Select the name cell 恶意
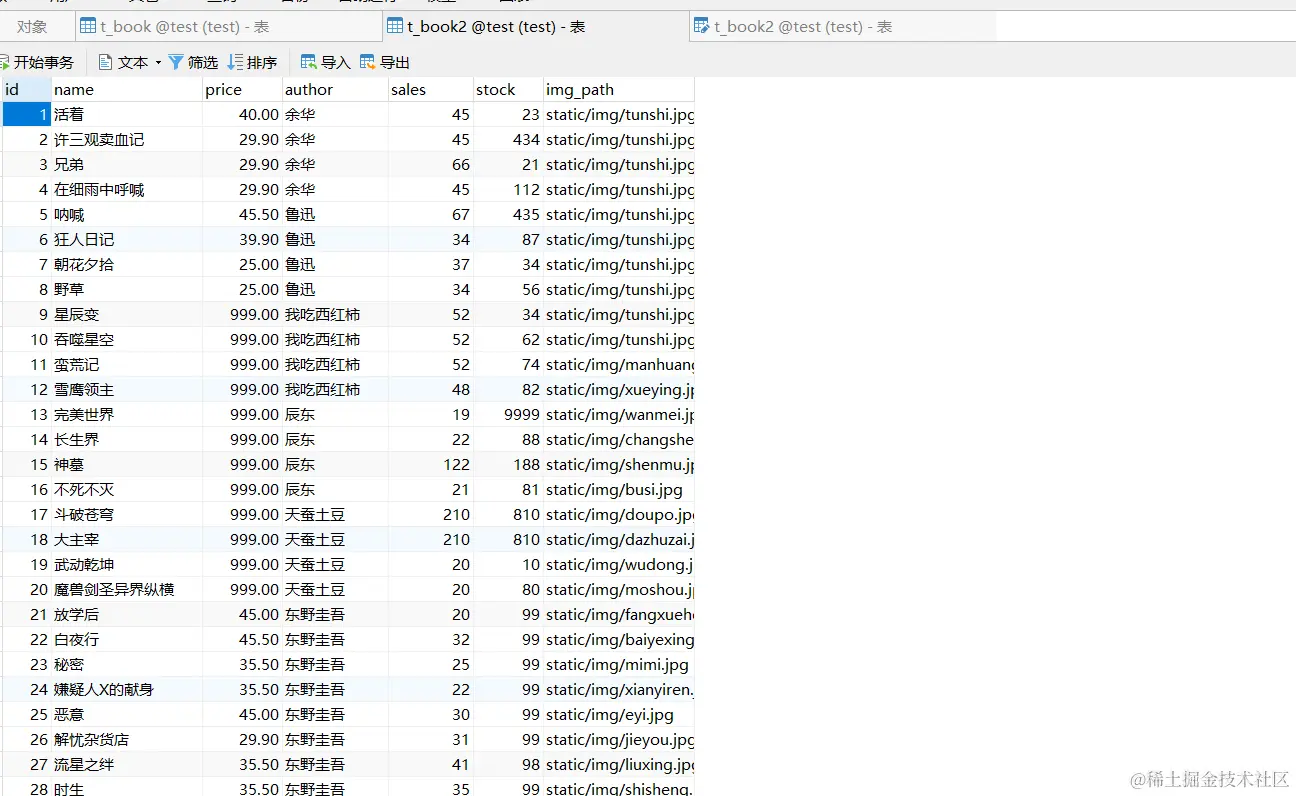 (x=126, y=714)
